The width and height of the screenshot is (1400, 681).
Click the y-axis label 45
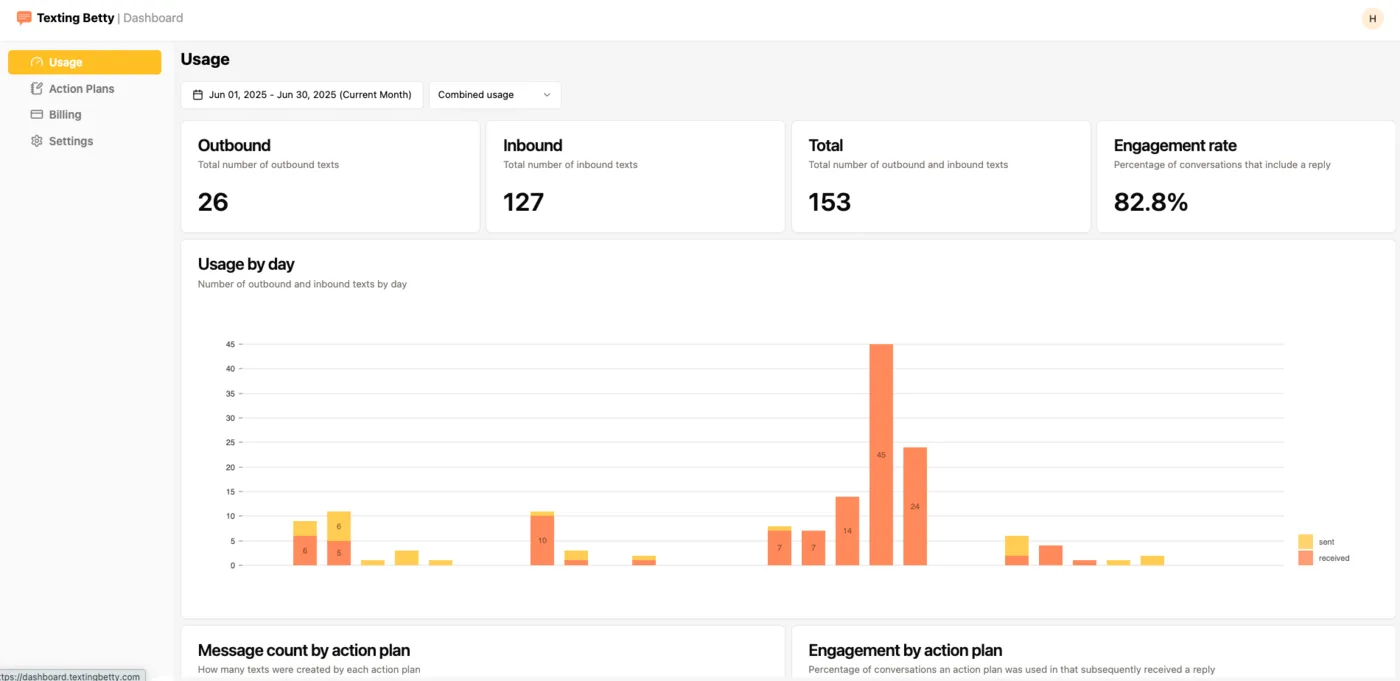pyautogui.click(x=230, y=344)
